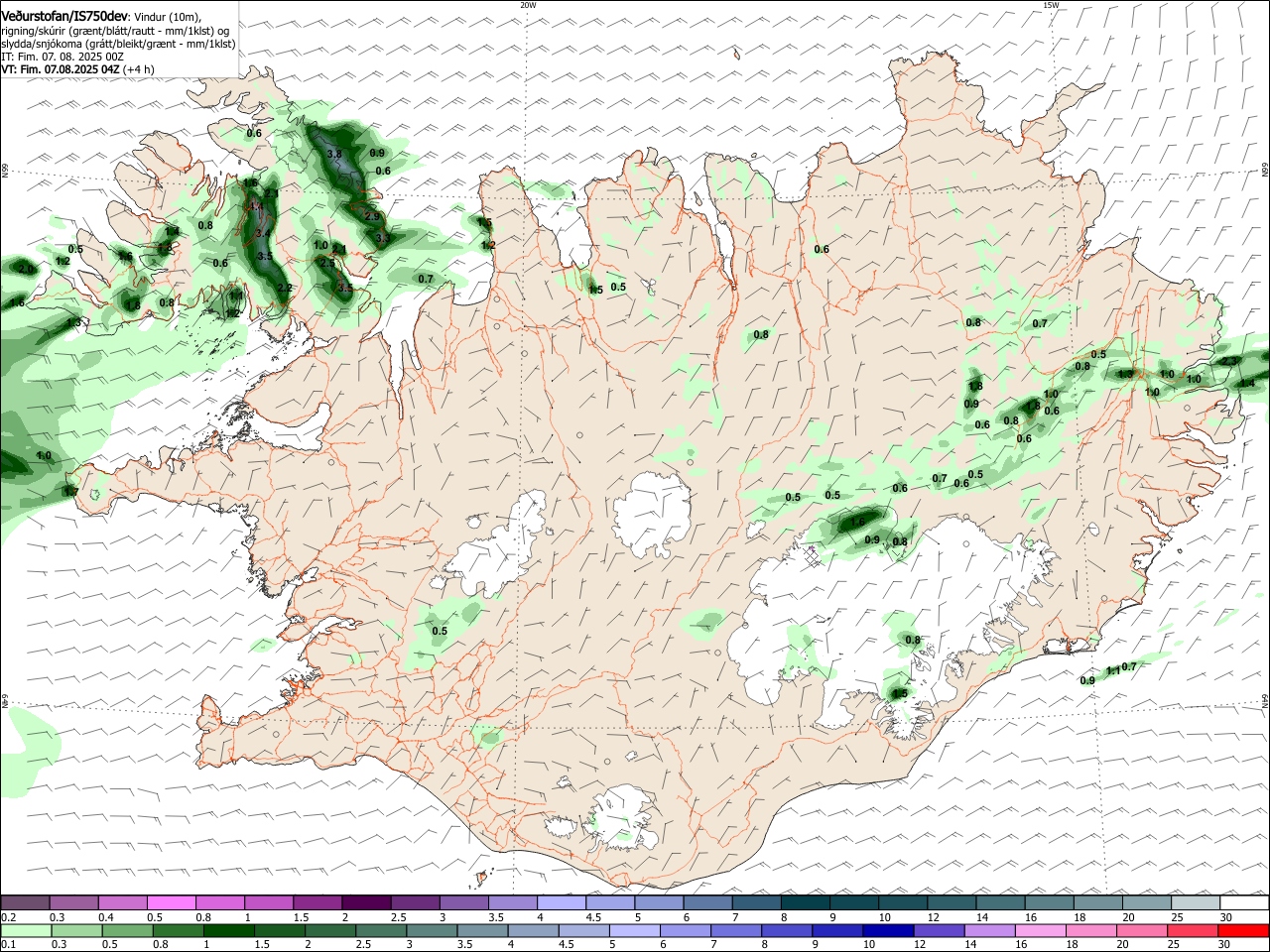
Task: Click the 2.2 precipitation value on the map
Action: [x=284, y=288]
